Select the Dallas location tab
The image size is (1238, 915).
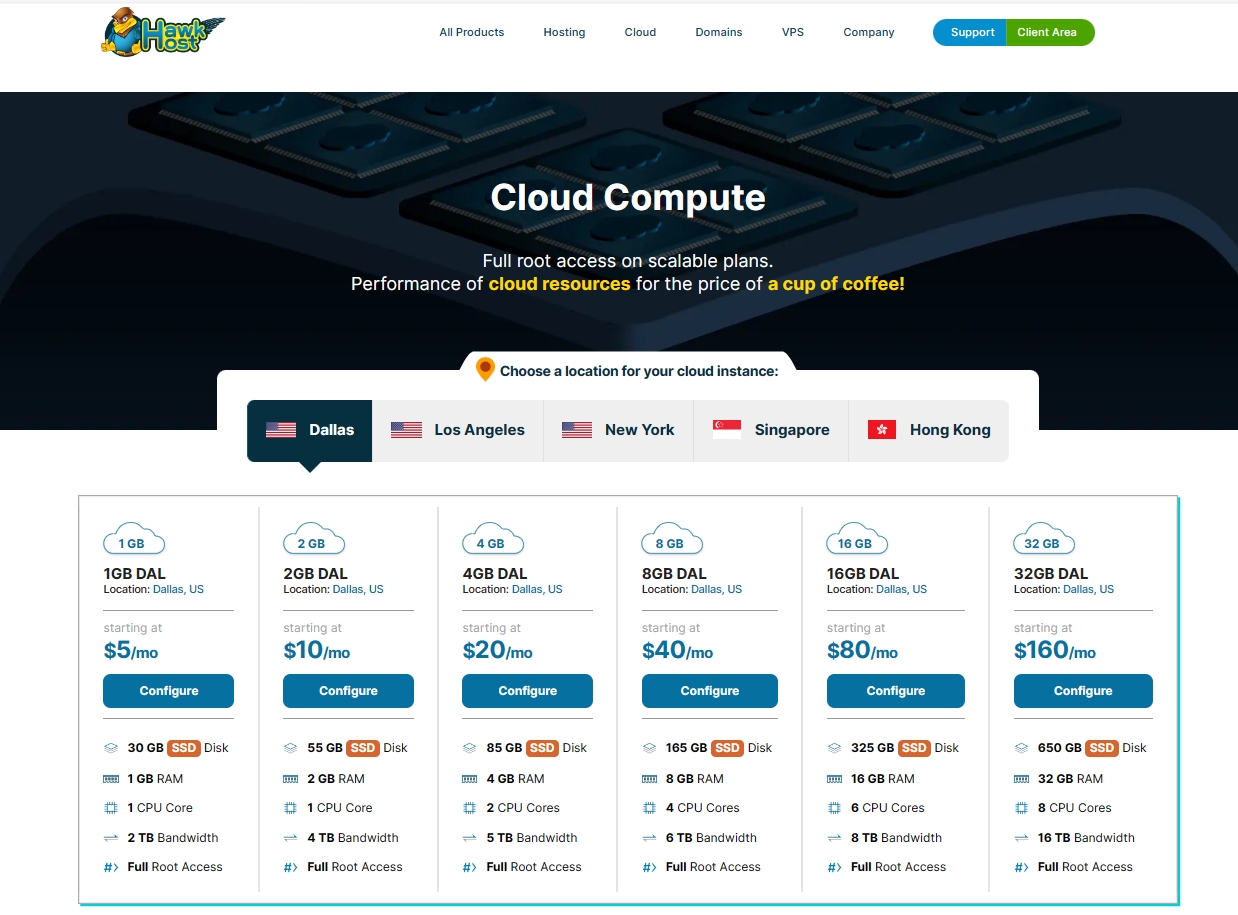[310, 431]
